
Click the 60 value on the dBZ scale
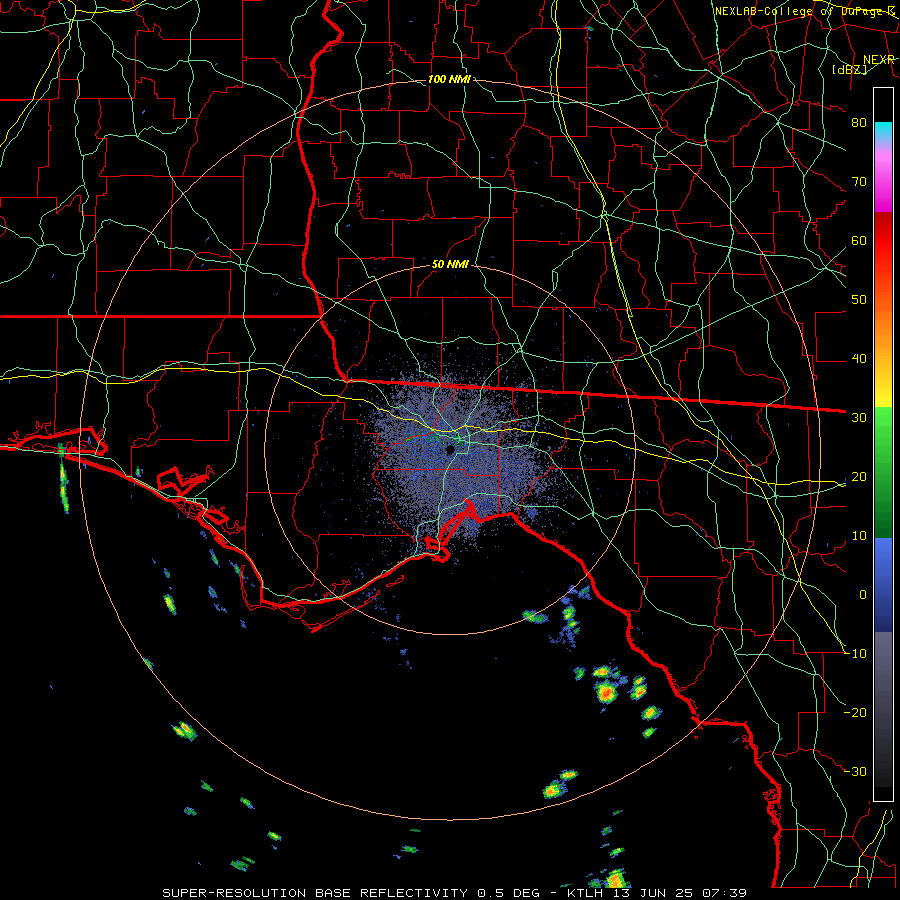tap(859, 240)
